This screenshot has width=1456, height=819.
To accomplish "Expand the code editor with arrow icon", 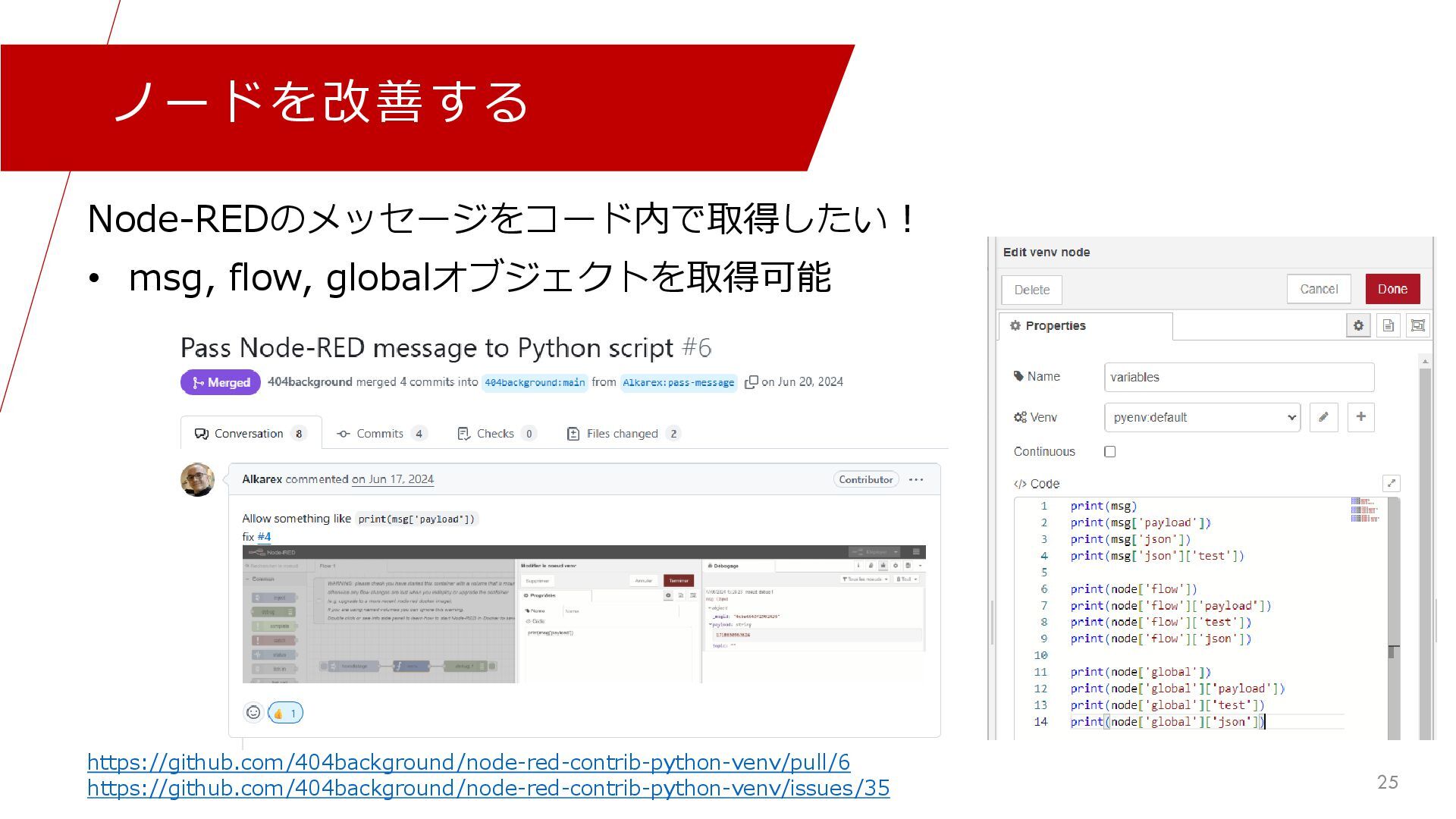I will pos(1391,483).
